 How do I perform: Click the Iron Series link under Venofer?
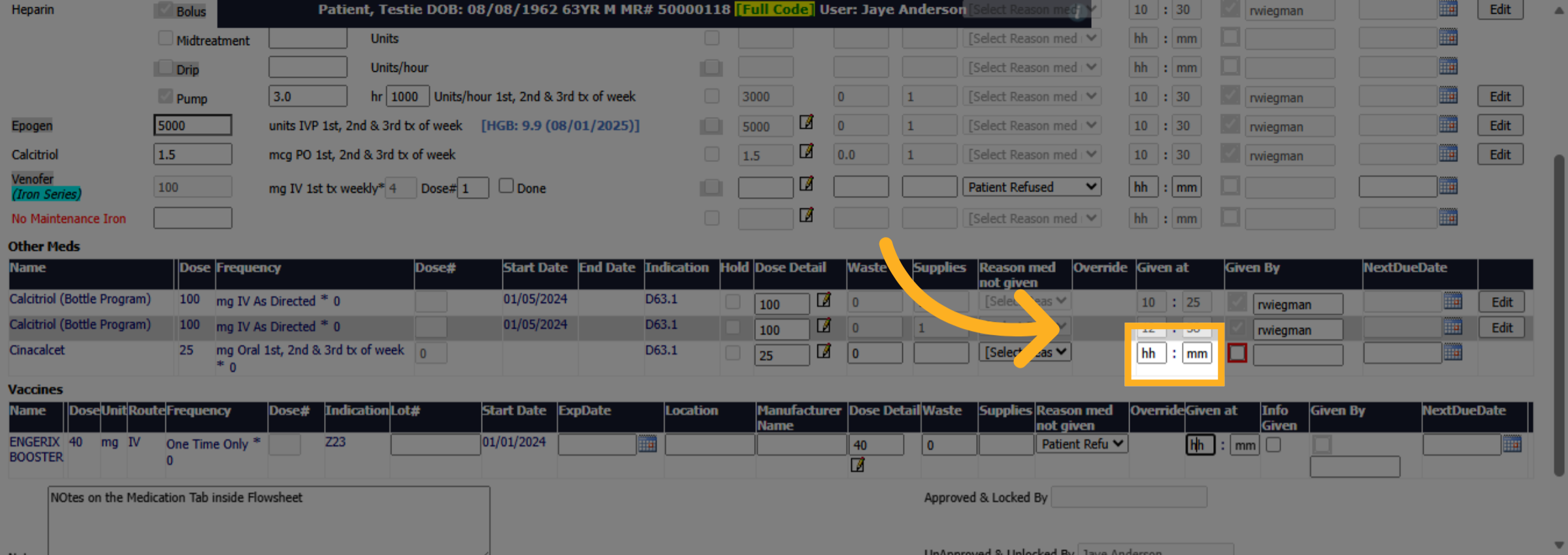click(x=46, y=194)
